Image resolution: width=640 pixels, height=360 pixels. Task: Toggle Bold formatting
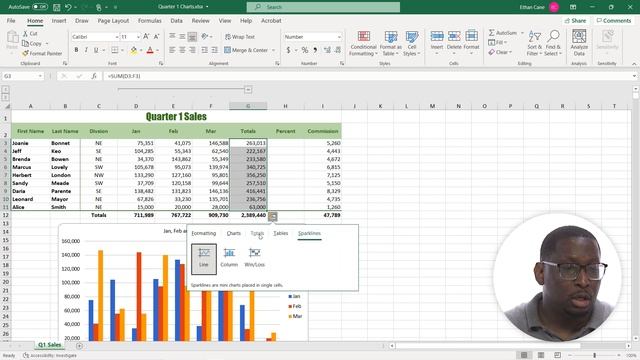pos(76,50)
